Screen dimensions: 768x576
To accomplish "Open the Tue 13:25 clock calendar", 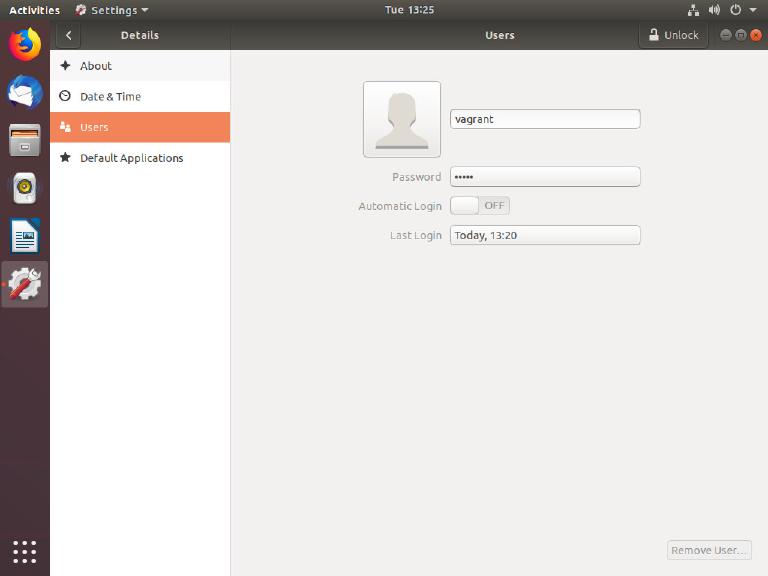I will 409,10.
